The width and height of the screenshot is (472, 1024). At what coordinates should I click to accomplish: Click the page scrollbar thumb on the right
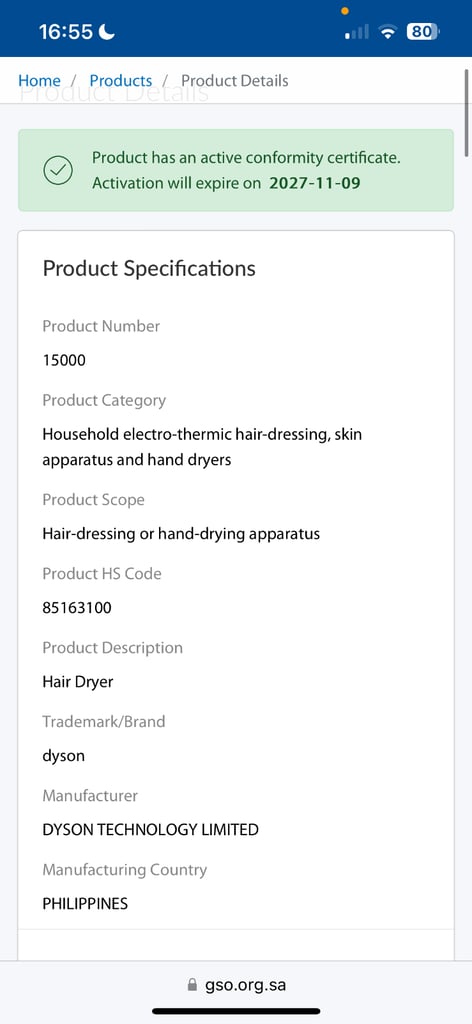[x=467, y=111]
